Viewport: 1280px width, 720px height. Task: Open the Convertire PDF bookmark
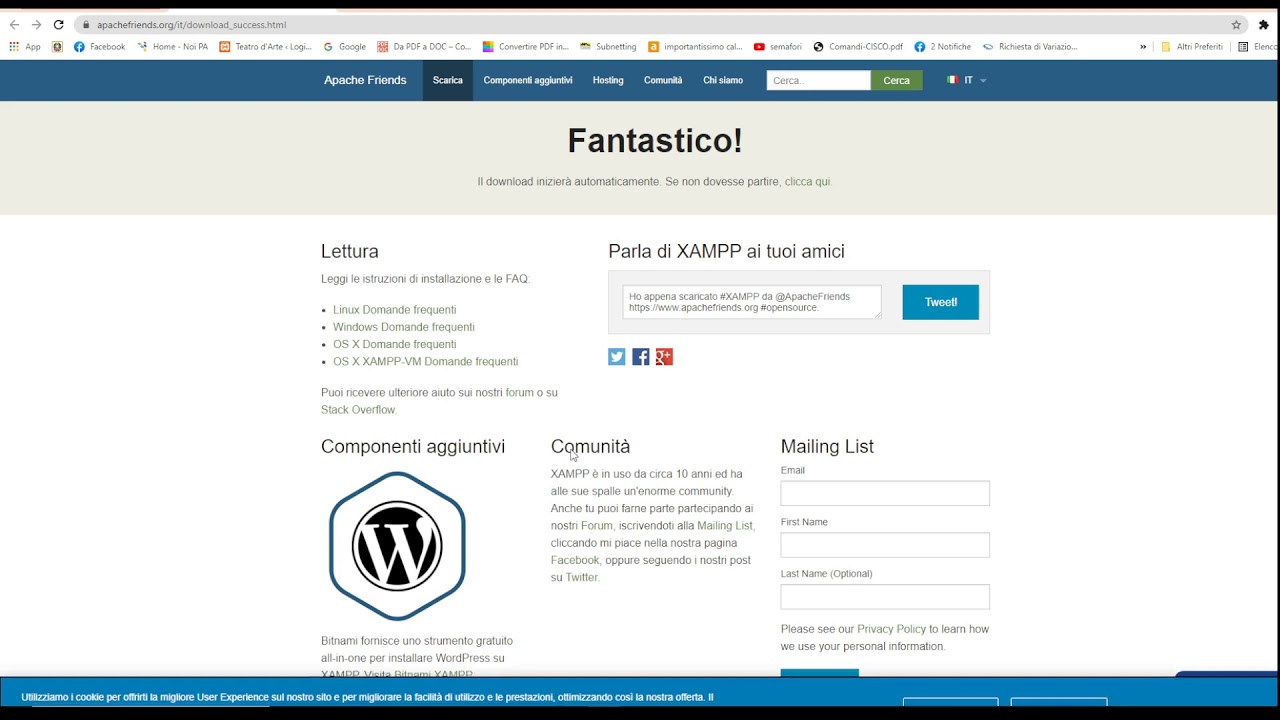click(x=526, y=47)
